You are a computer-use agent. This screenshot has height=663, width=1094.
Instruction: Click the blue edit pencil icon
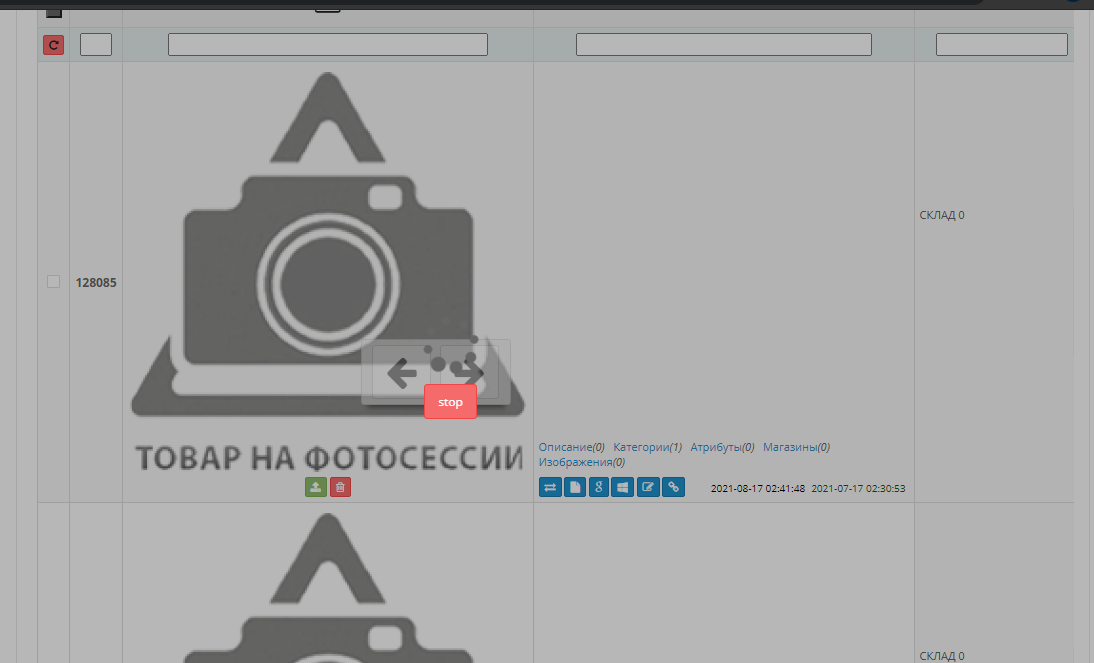point(648,487)
